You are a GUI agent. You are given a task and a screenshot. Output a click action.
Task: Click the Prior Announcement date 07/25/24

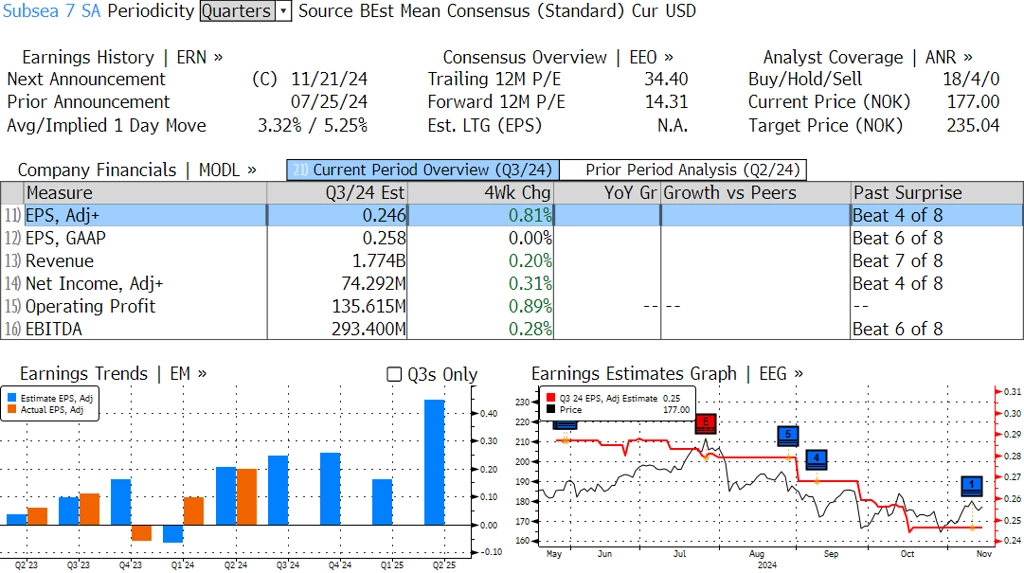pyautogui.click(x=329, y=102)
